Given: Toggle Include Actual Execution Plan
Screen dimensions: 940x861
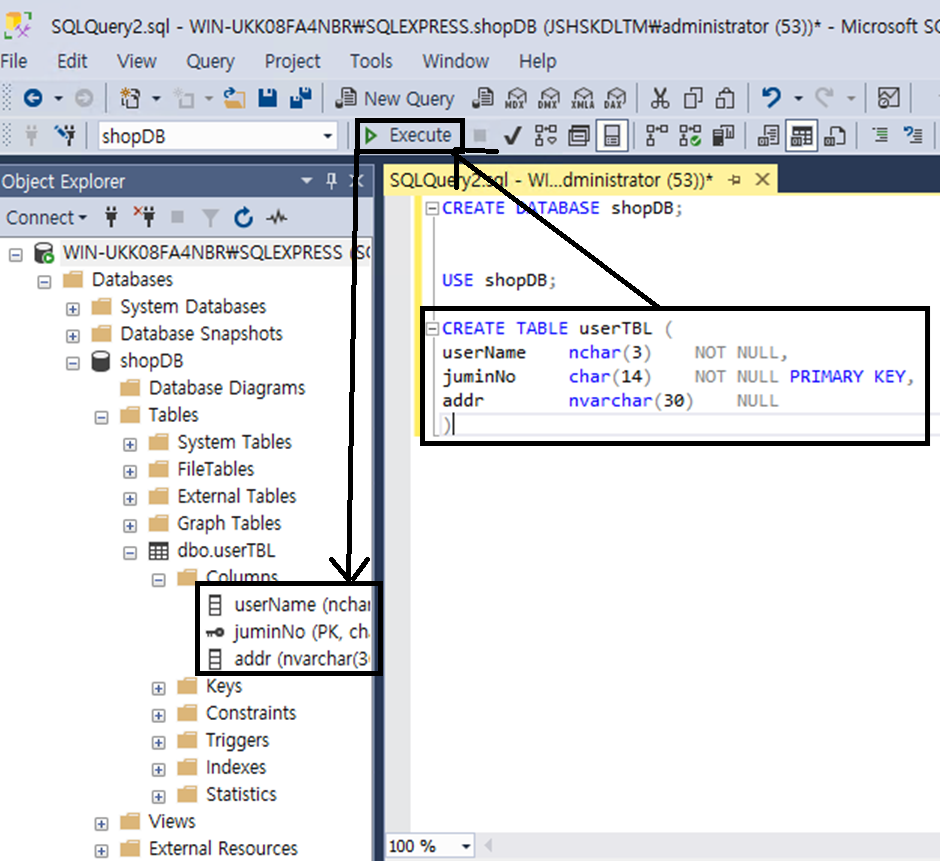Looking at the screenshot, I should click(x=655, y=135).
